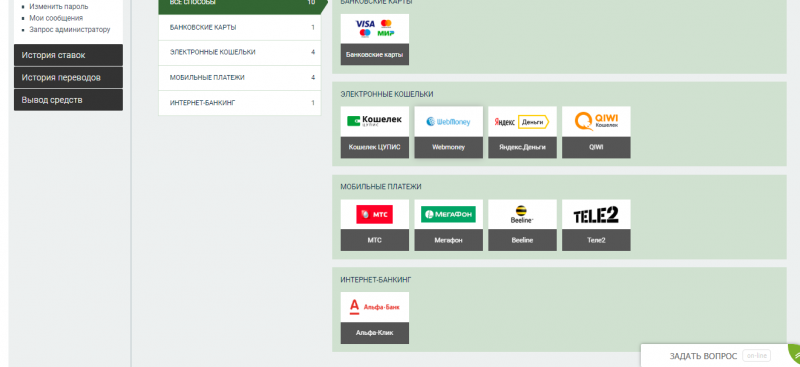800x367 pixels.
Task: Filter by Мобильные платежи category
Action: point(240,78)
